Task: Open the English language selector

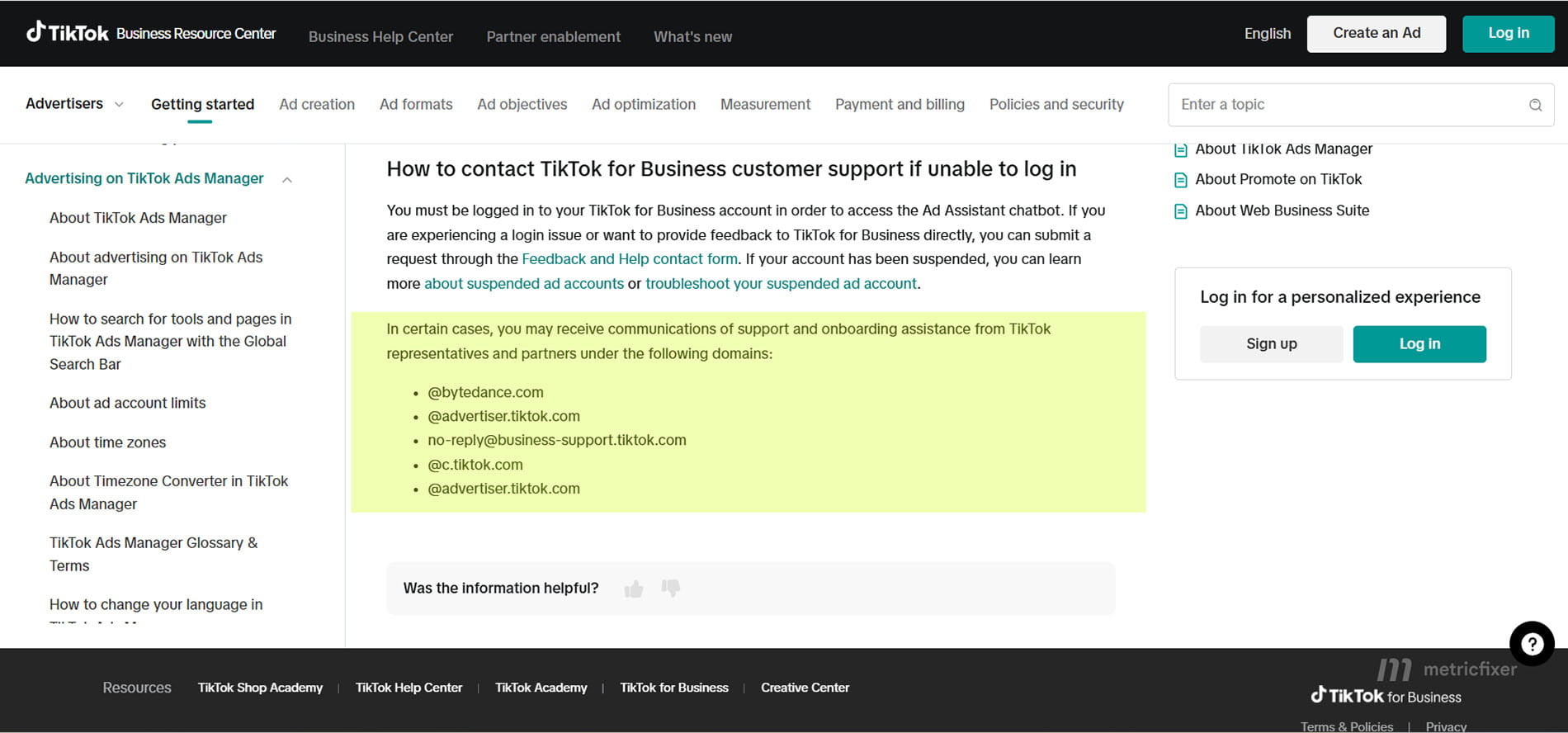Action: point(1268,33)
